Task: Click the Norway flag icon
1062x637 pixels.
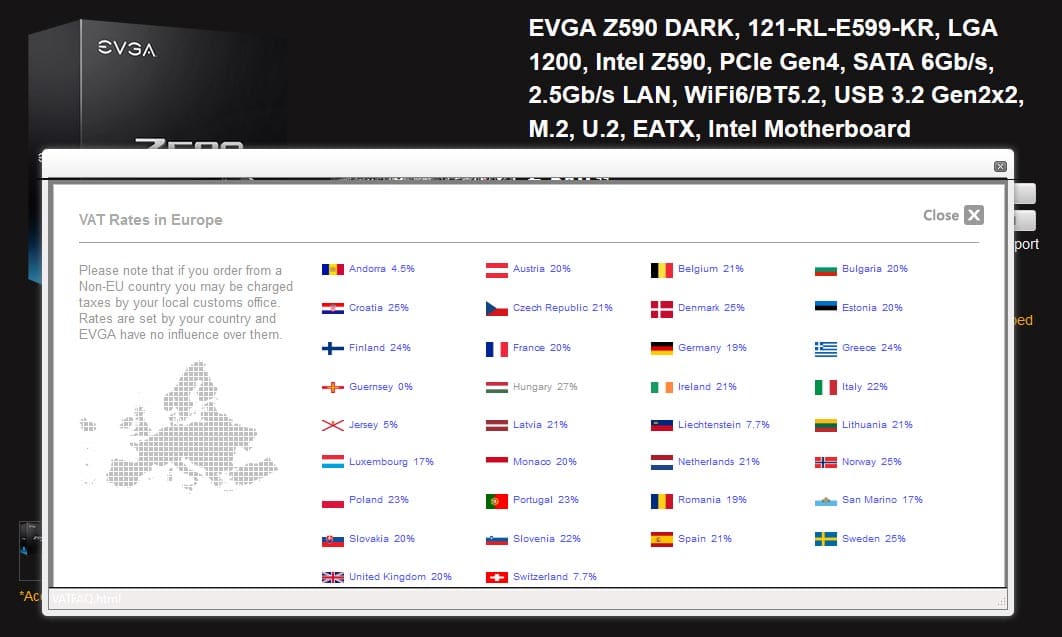Action: pos(826,462)
